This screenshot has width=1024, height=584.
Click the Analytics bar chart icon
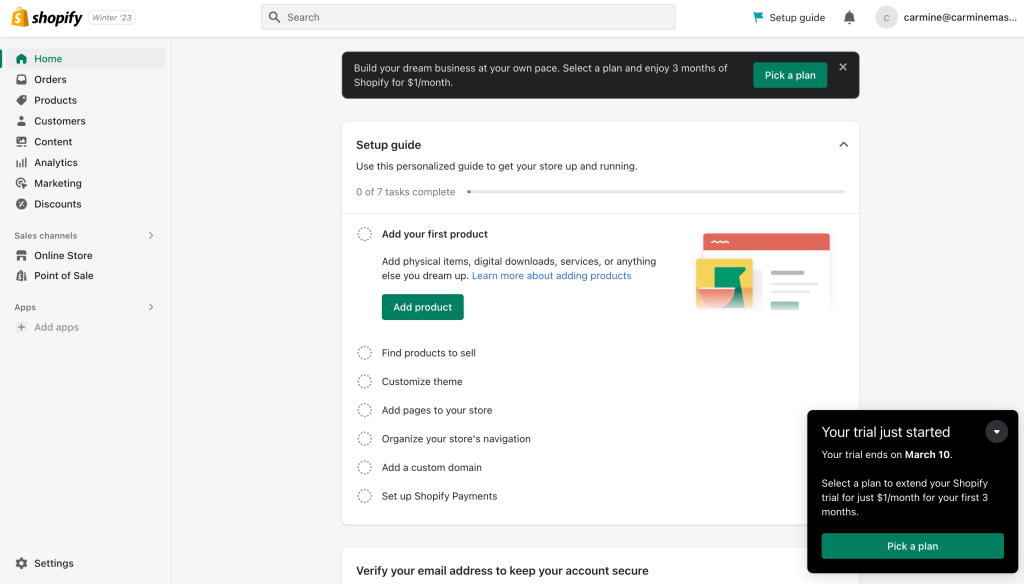(22, 163)
